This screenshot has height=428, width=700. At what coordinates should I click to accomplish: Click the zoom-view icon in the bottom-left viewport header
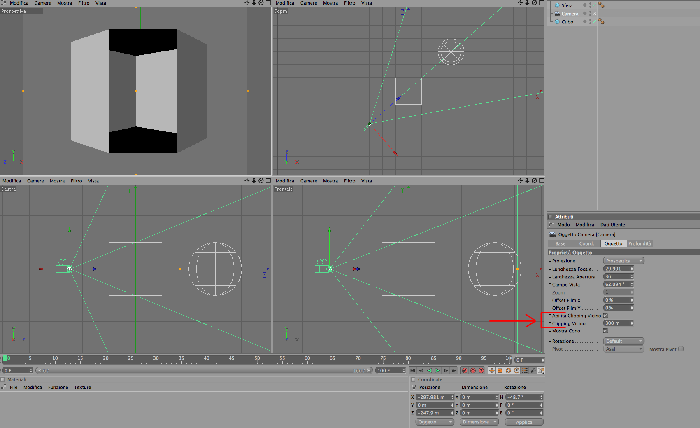(x=254, y=181)
